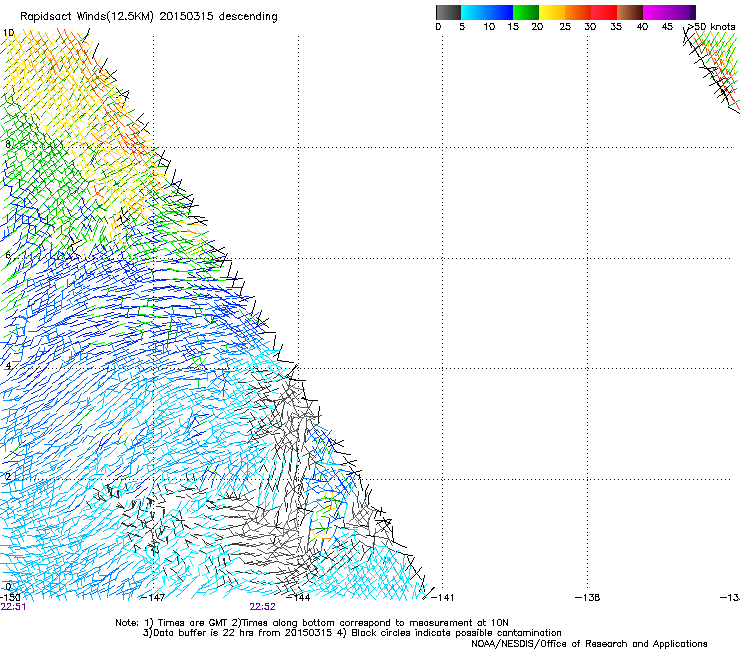Image resolution: width=740 pixels, height=650 pixels.
Task: Click the note line starting 'Note: 1) Times are GMT'
Action: pos(312,623)
